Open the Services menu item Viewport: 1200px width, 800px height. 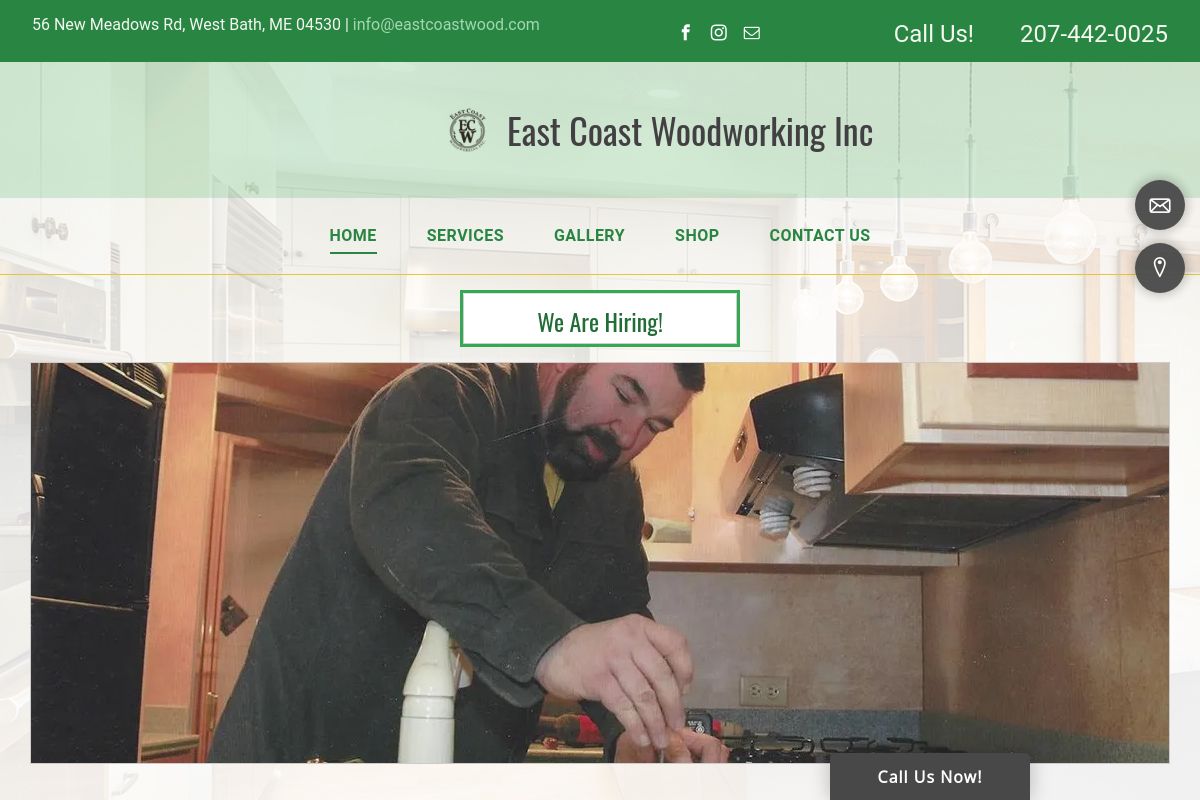click(465, 236)
